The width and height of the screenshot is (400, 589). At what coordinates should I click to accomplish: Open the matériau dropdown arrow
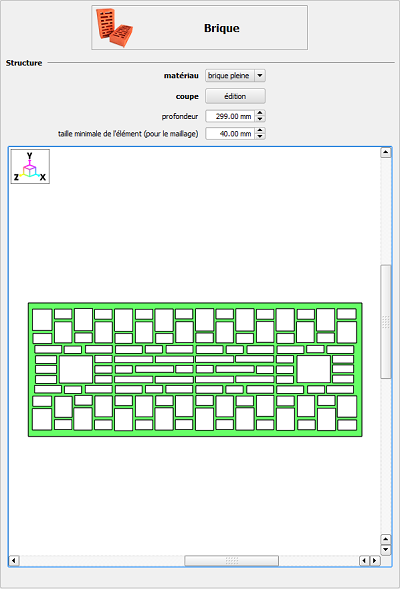tap(260, 76)
